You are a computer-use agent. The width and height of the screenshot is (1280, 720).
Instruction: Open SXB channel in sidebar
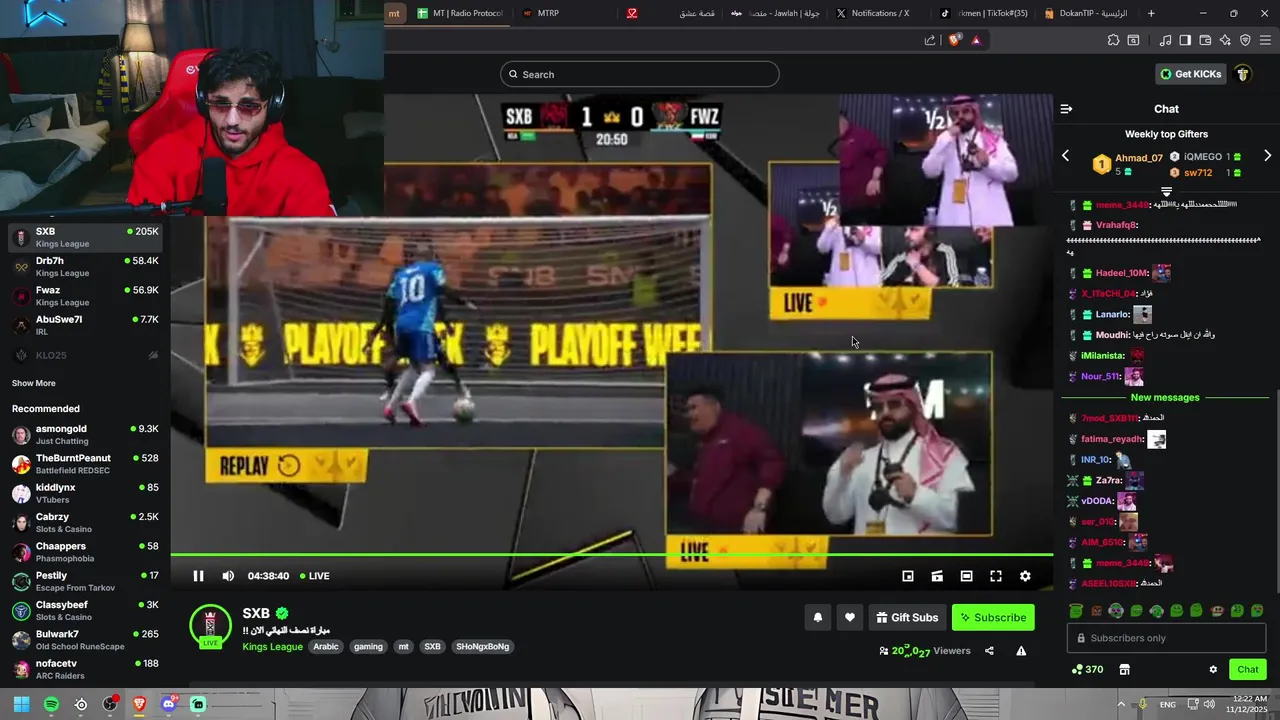pyautogui.click(x=85, y=237)
